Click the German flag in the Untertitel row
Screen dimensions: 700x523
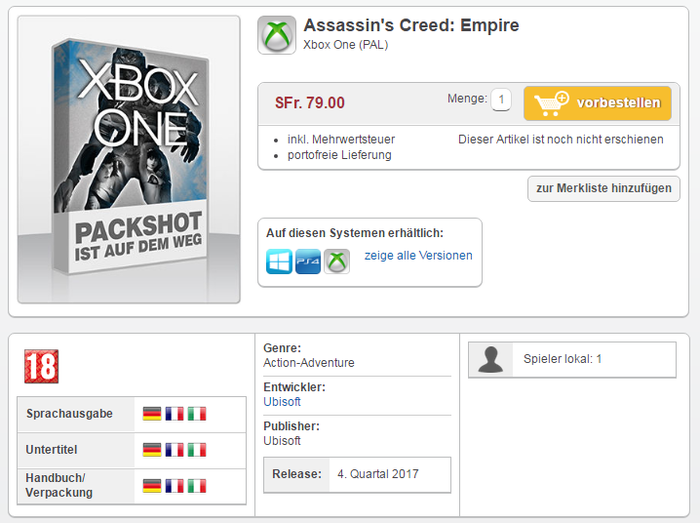tap(152, 450)
